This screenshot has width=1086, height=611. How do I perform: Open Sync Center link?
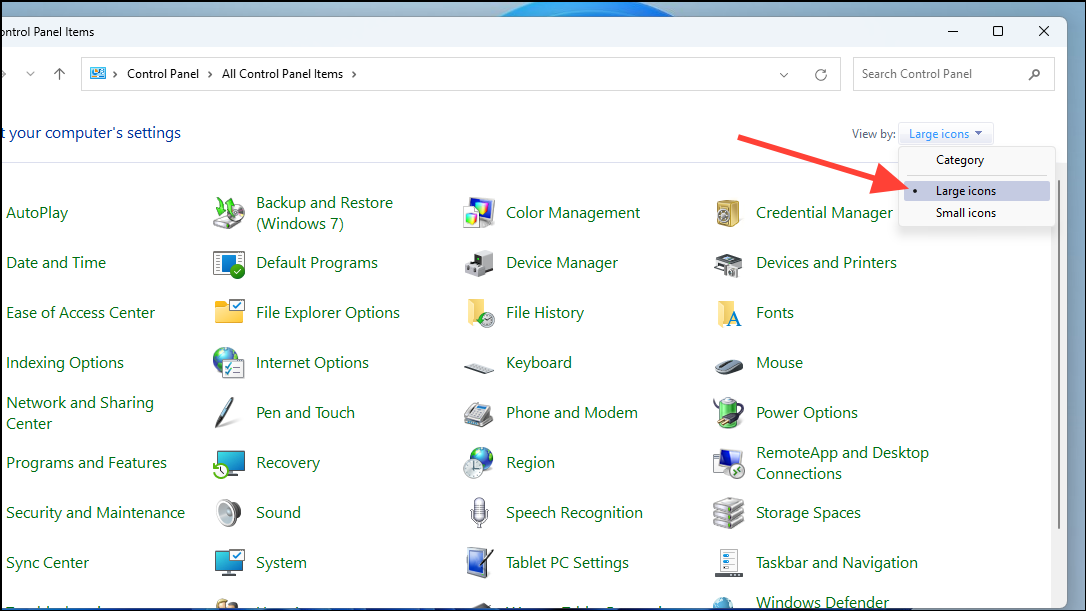[x=47, y=563]
